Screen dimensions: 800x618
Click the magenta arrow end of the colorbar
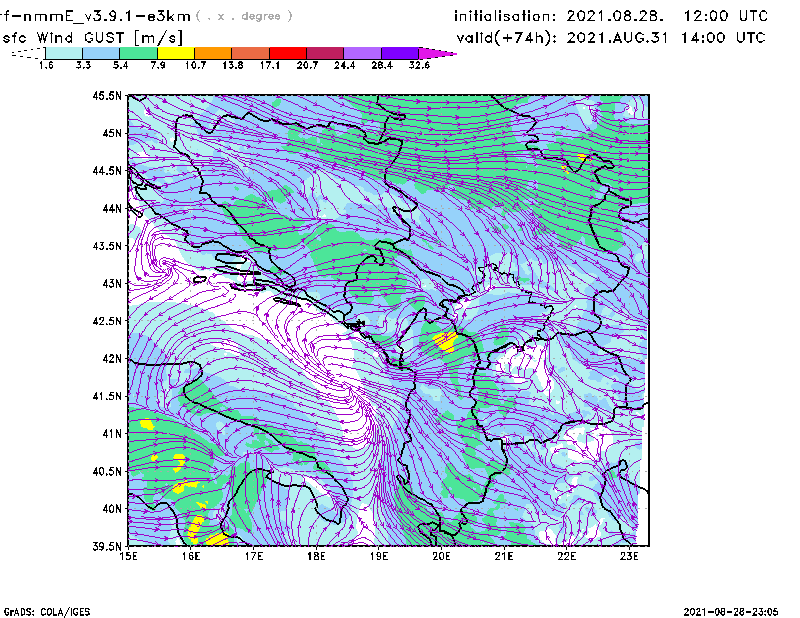point(436,53)
